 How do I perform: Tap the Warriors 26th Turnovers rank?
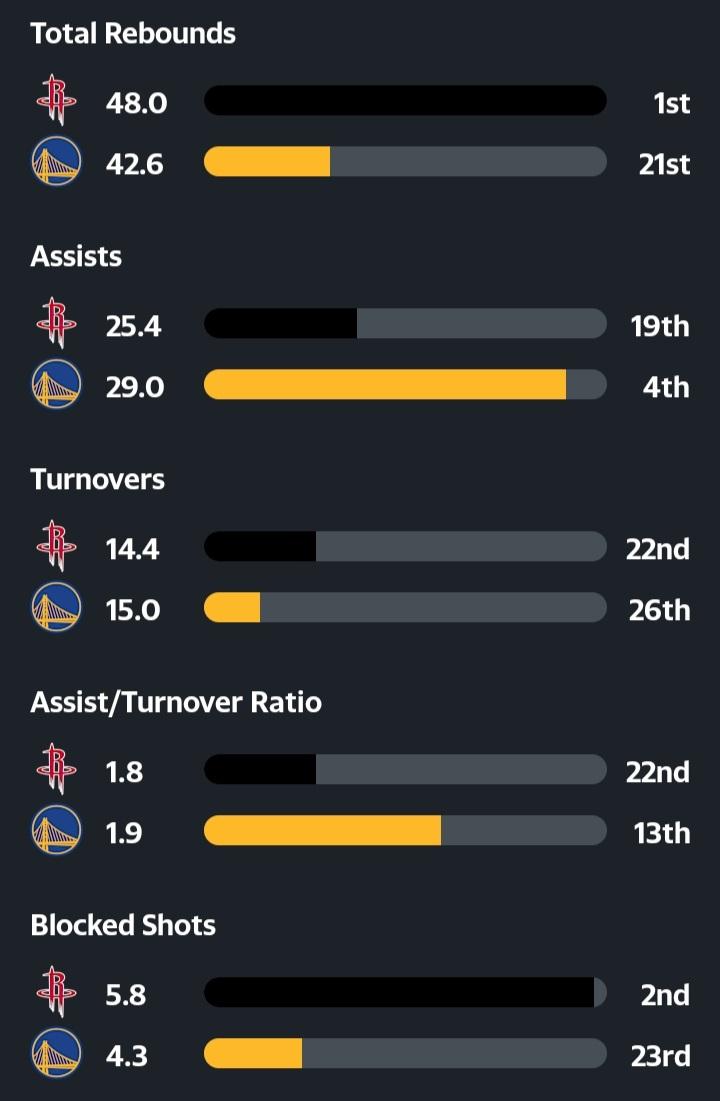pos(659,610)
